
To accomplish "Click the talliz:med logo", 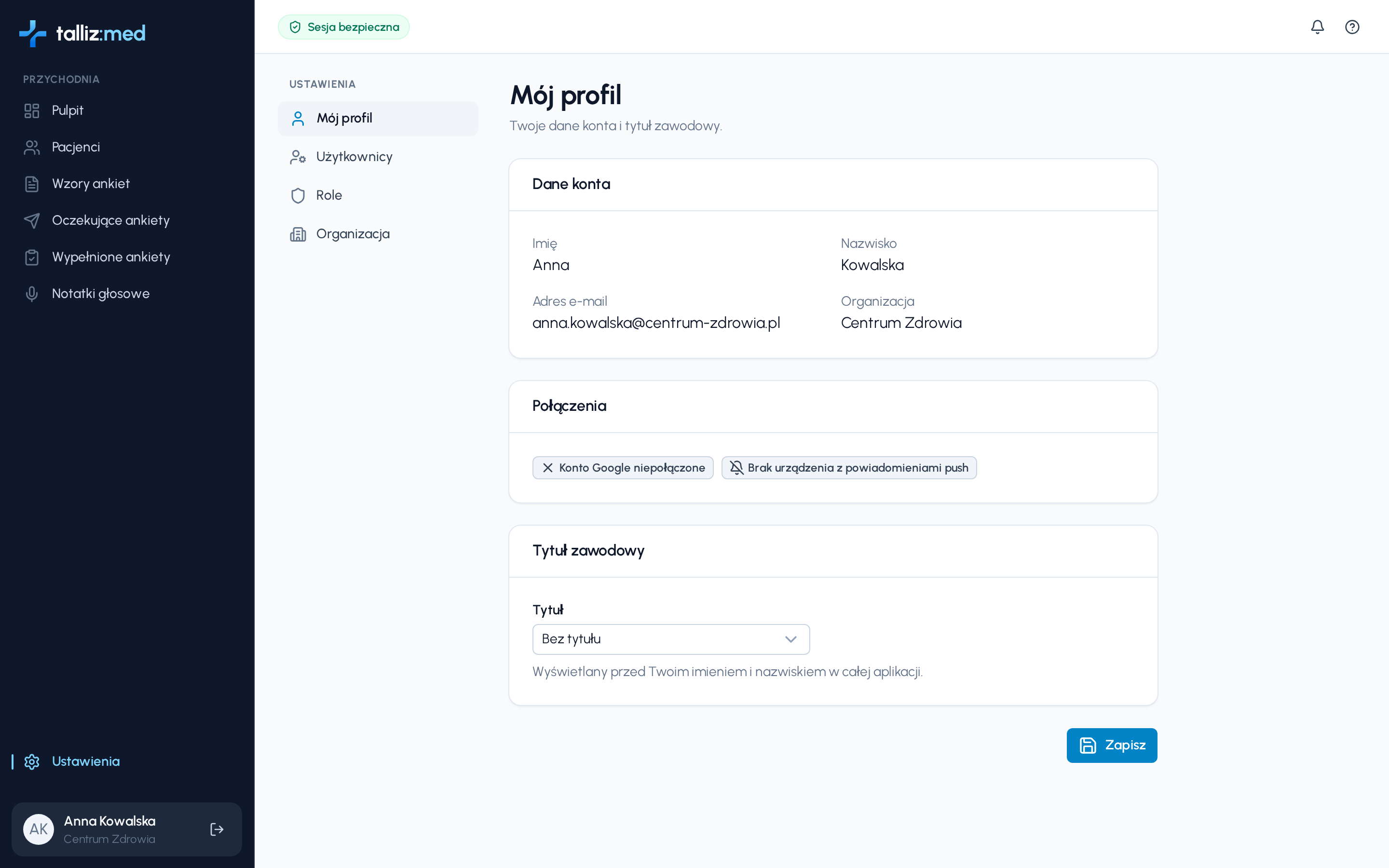I will point(82,33).
